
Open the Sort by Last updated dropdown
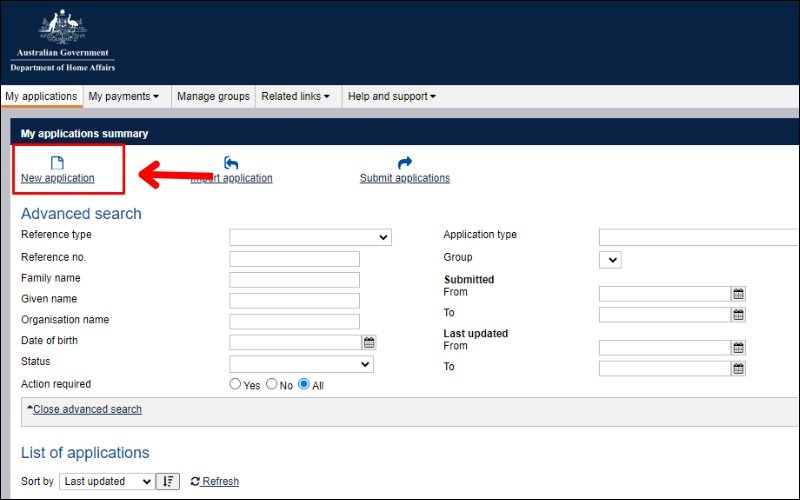click(107, 481)
